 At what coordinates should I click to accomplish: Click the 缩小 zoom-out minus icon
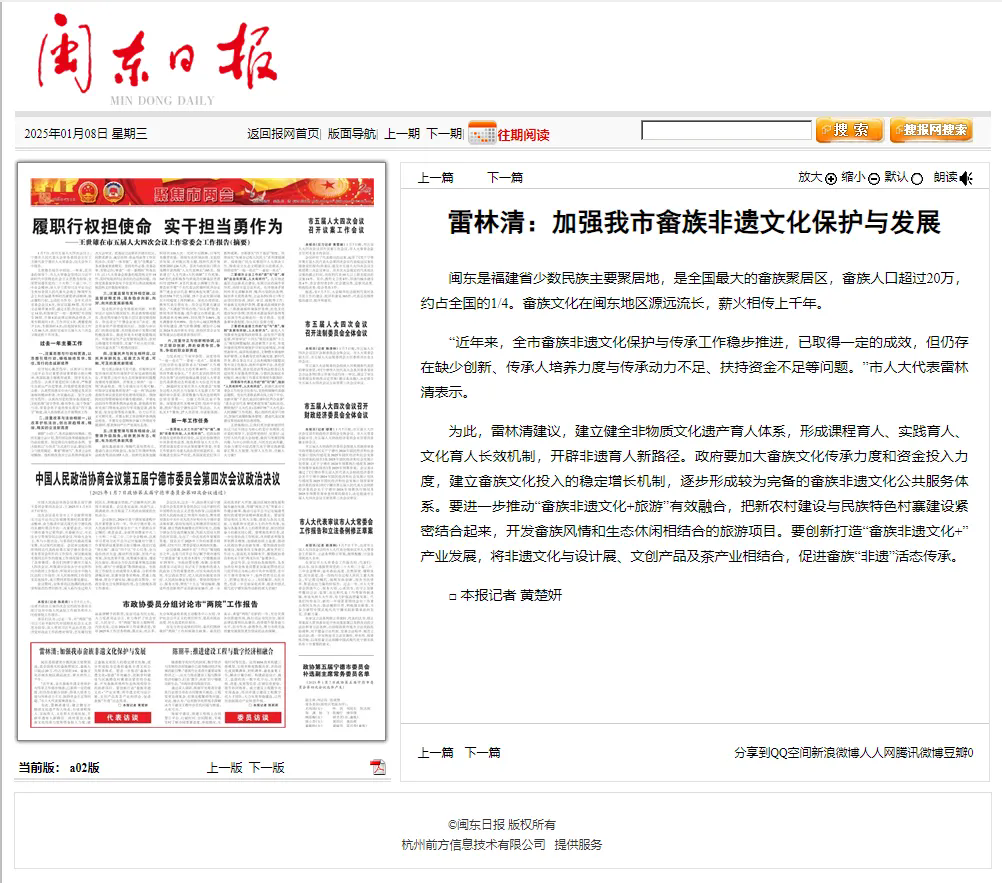coord(874,179)
